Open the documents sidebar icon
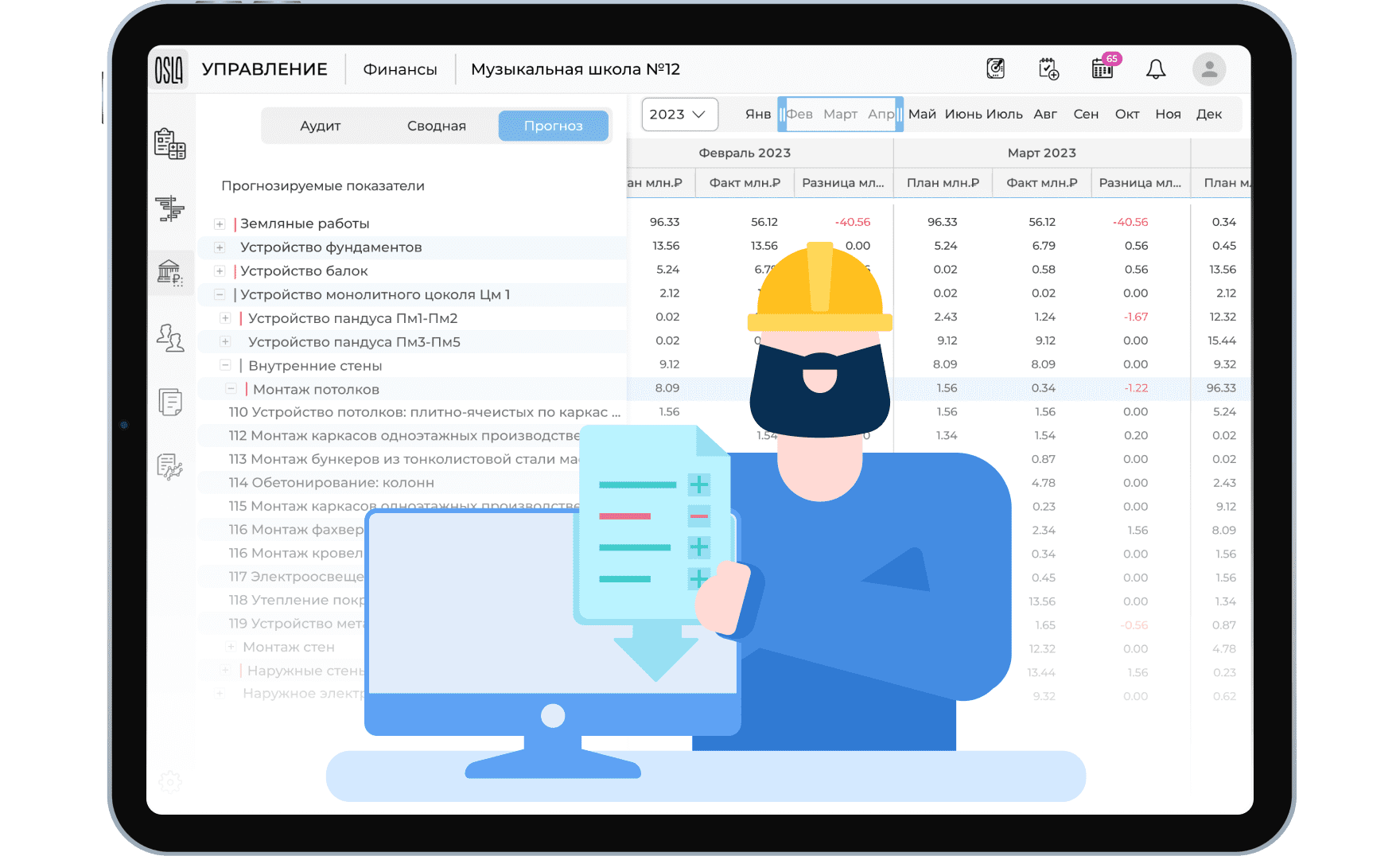Screen dimensions: 1400x856 click(169, 402)
